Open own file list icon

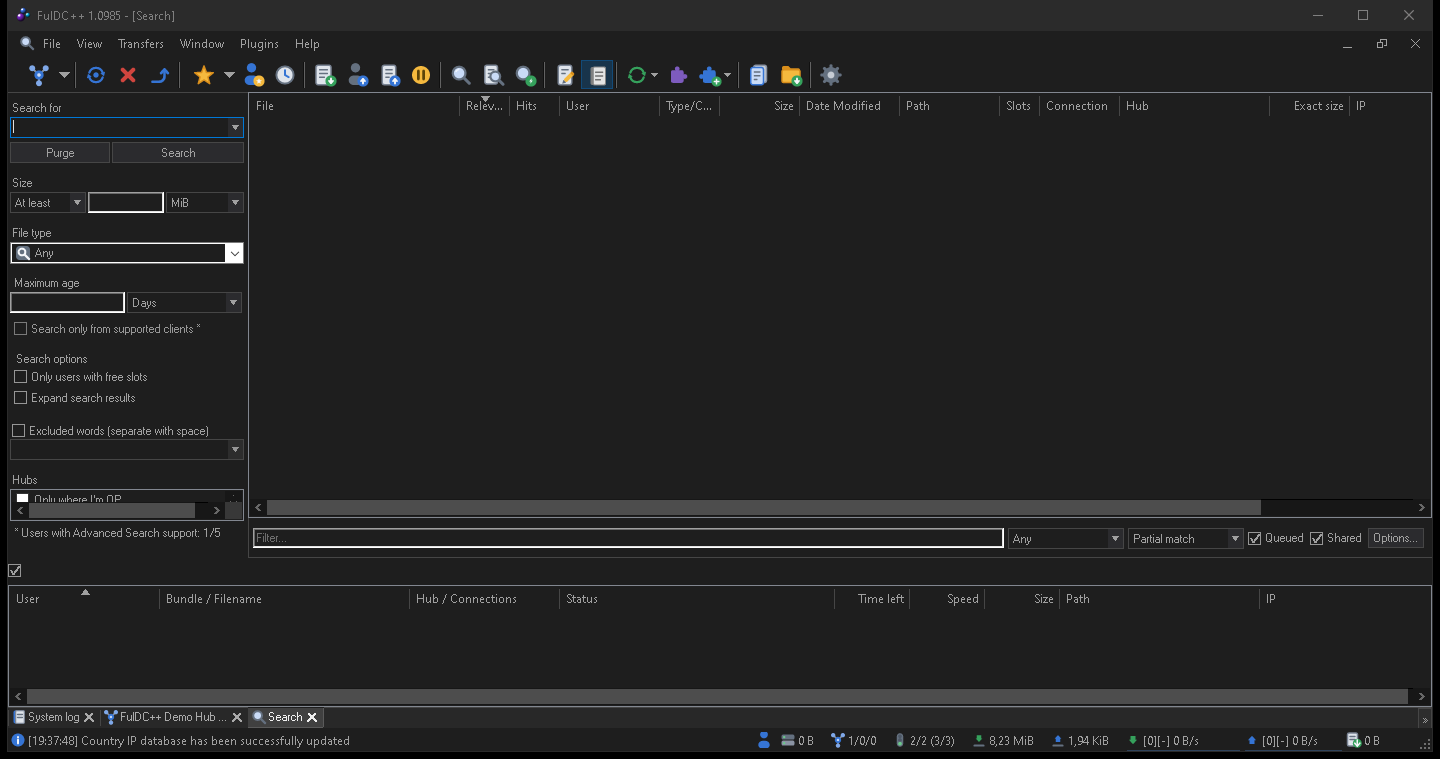758,75
